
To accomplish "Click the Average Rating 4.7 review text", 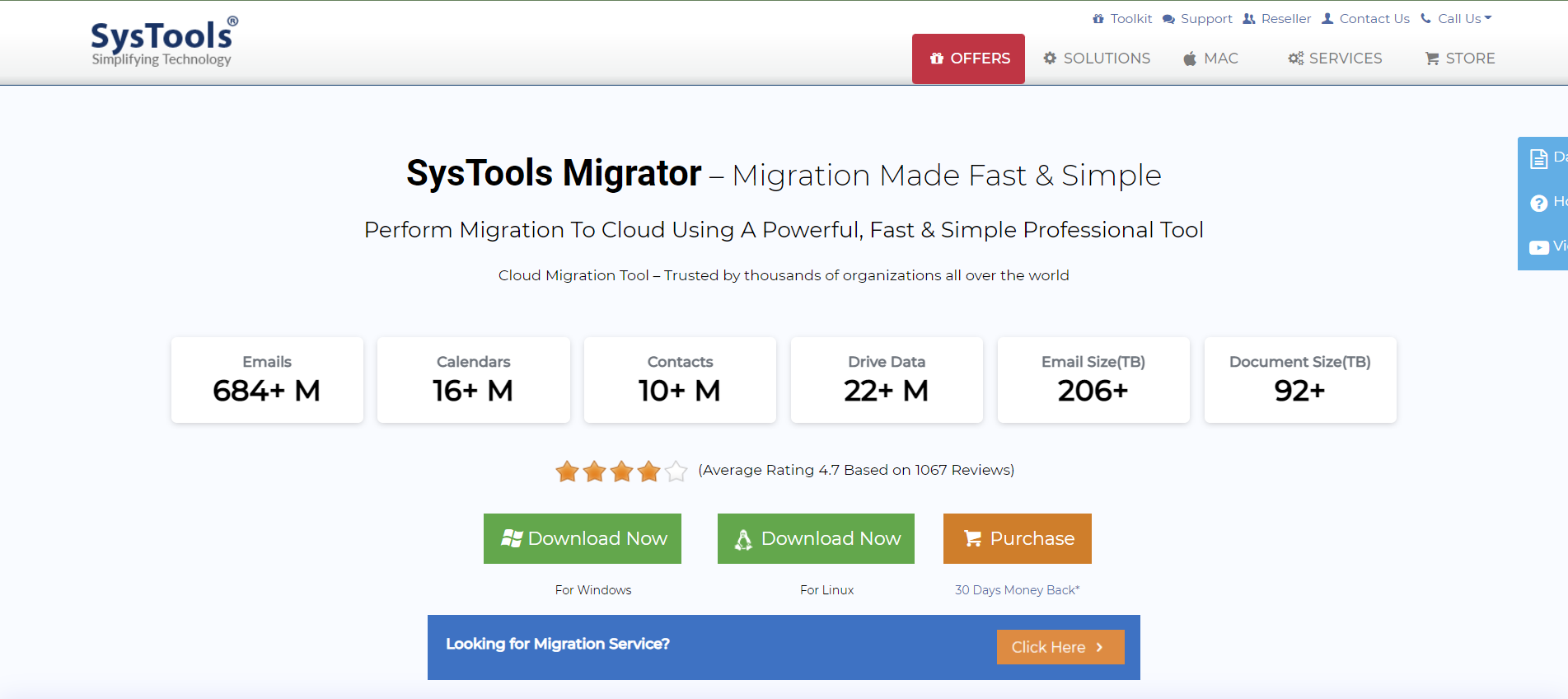I will (x=856, y=470).
